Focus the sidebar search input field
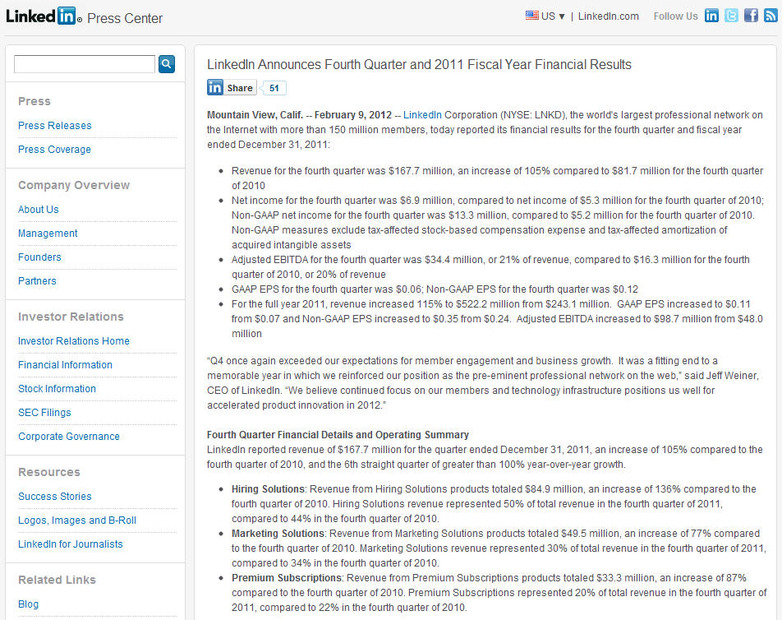Image resolution: width=782 pixels, height=620 pixels. 84,64
